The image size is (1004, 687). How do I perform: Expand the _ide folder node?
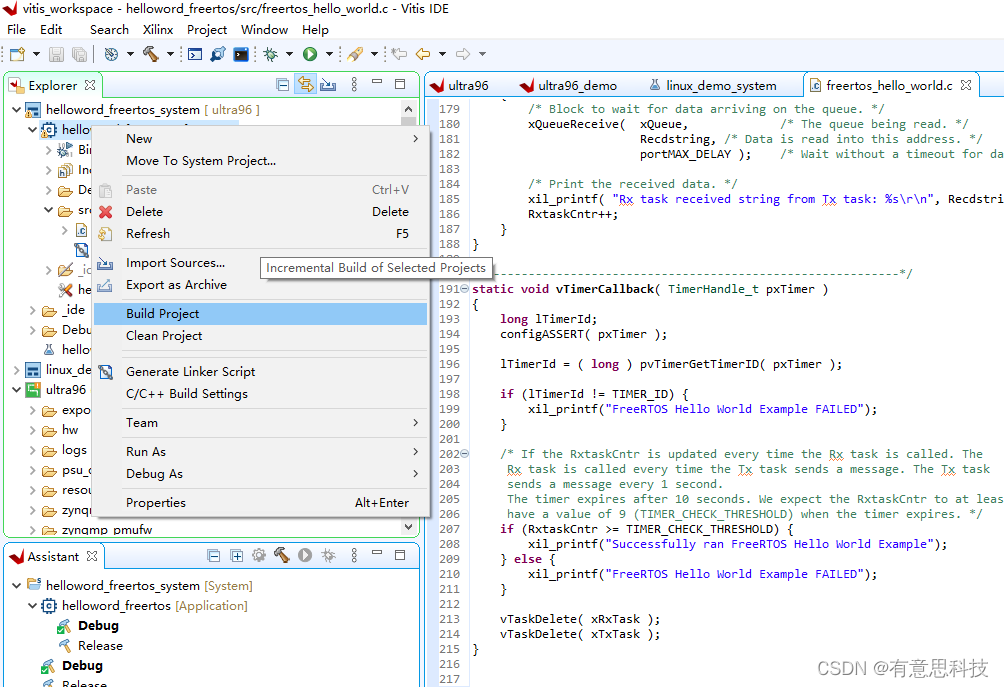[32, 311]
